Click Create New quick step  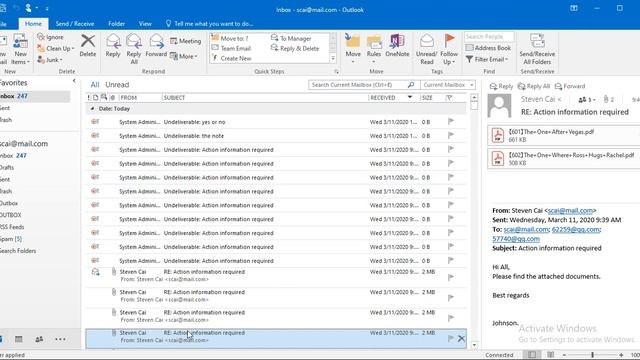click(231, 58)
